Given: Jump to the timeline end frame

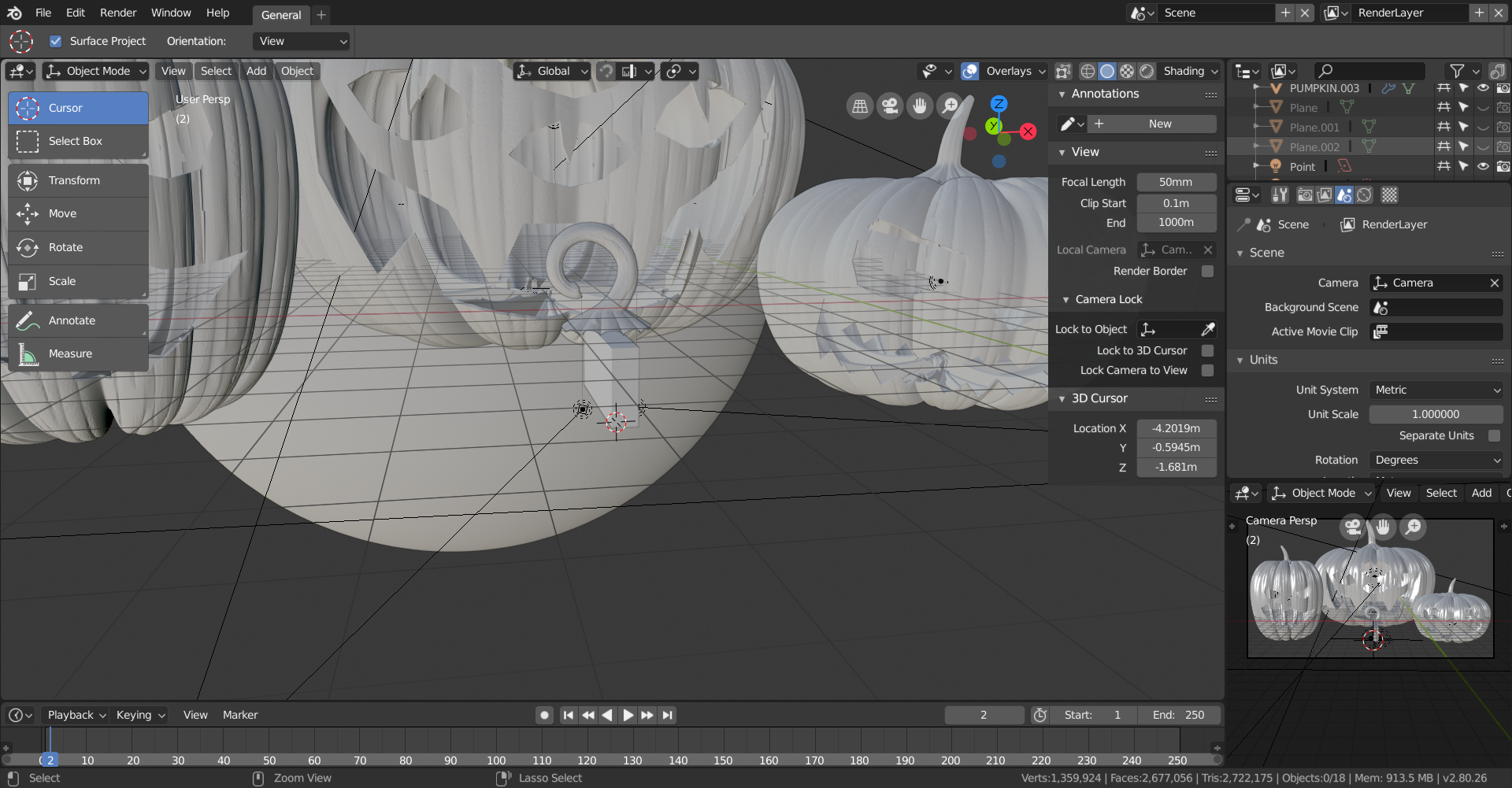Looking at the screenshot, I should pyautogui.click(x=668, y=715).
